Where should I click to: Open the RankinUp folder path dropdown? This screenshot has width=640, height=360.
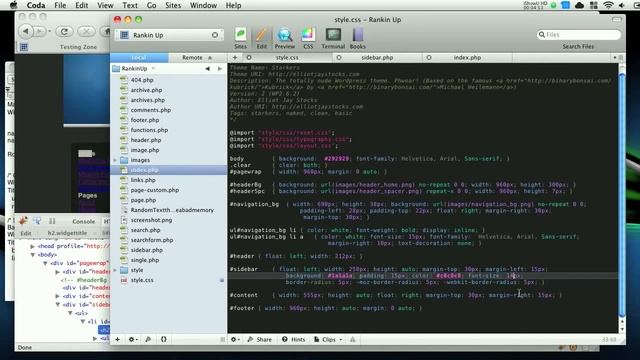pyautogui.click(x=134, y=69)
